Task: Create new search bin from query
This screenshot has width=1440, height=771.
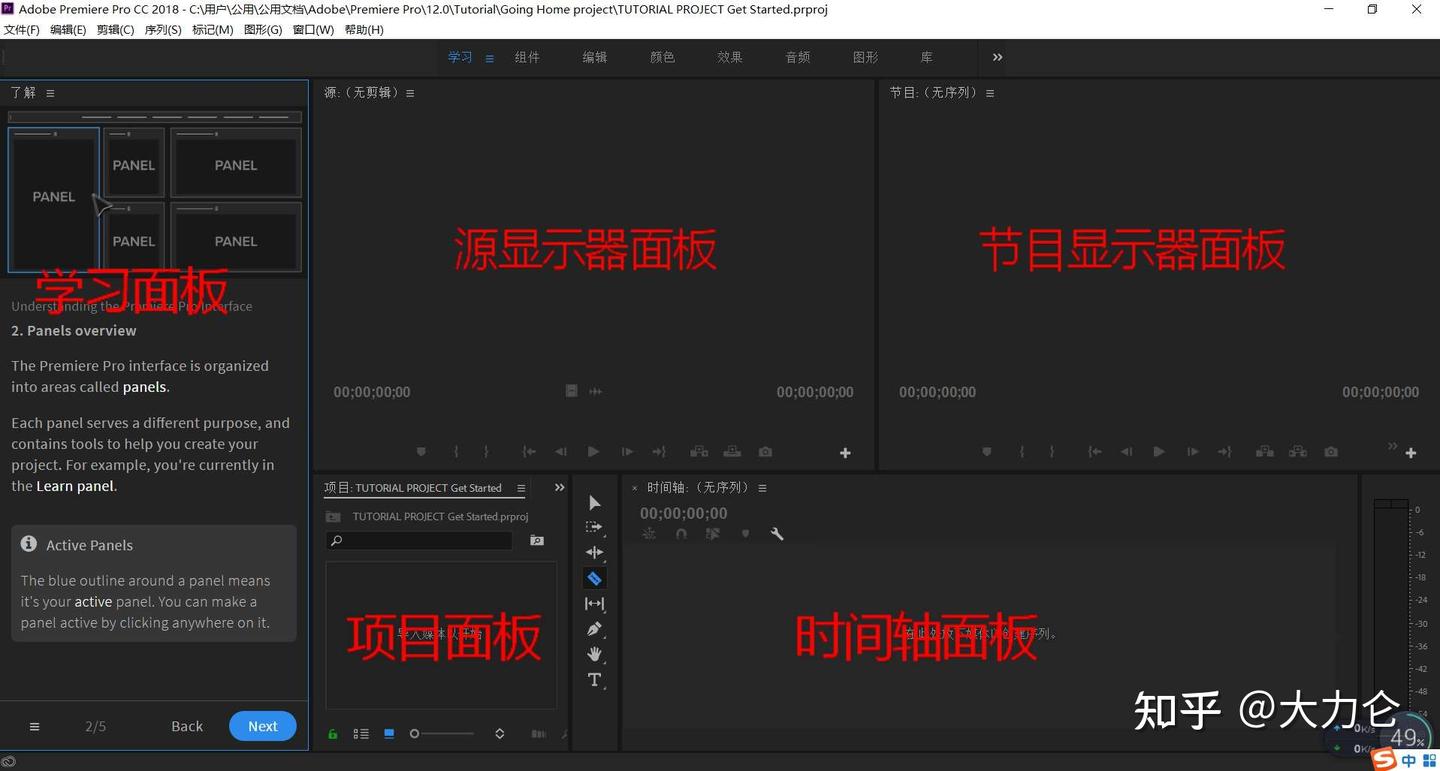Action: 537,540
